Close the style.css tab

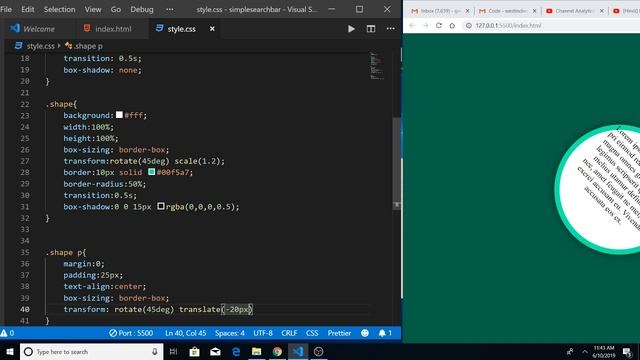(x=212, y=29)
